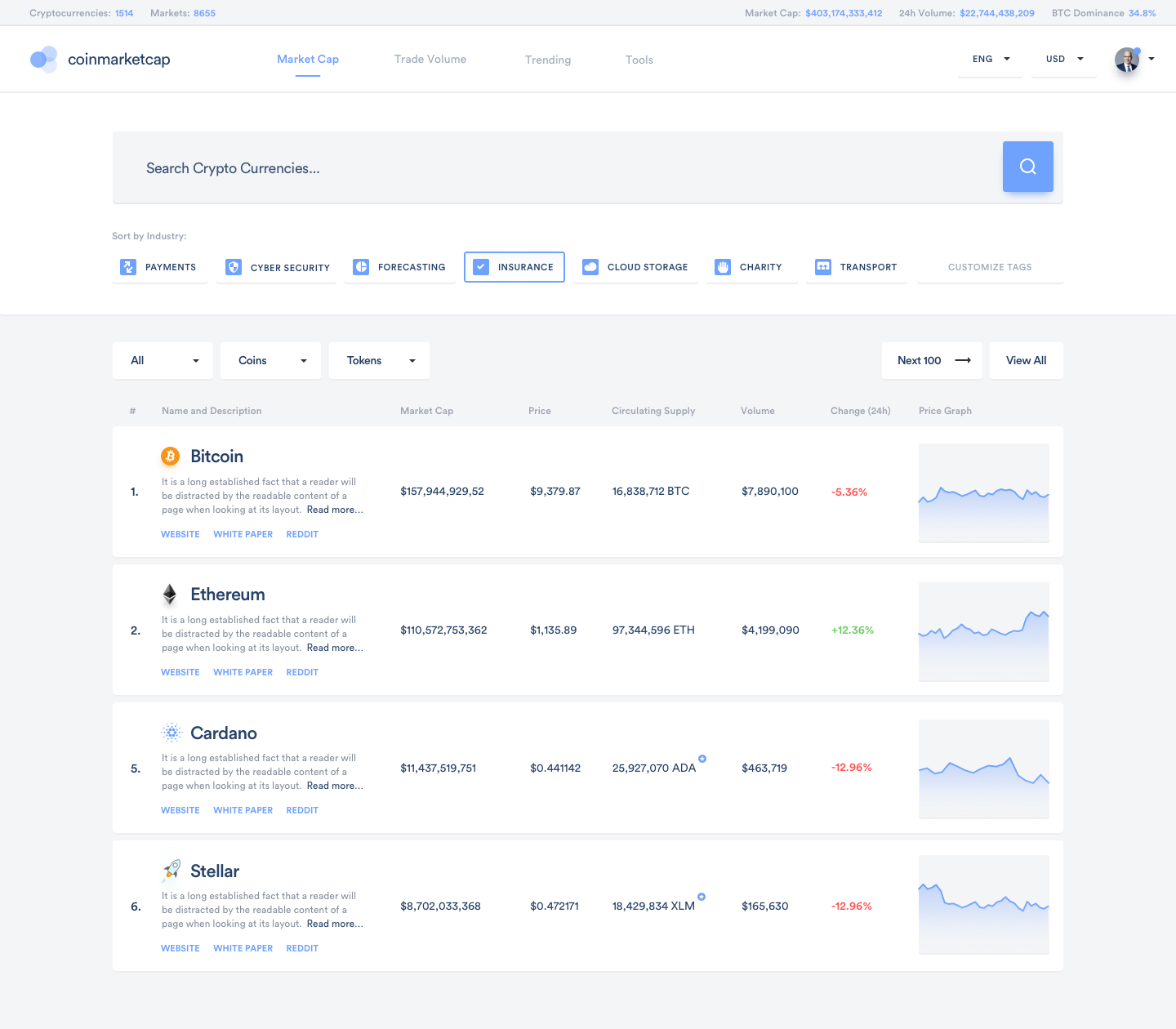The image size is (1176, 1029).
Task: Open Cardano's Reddit link
Action: coord(302,810)
